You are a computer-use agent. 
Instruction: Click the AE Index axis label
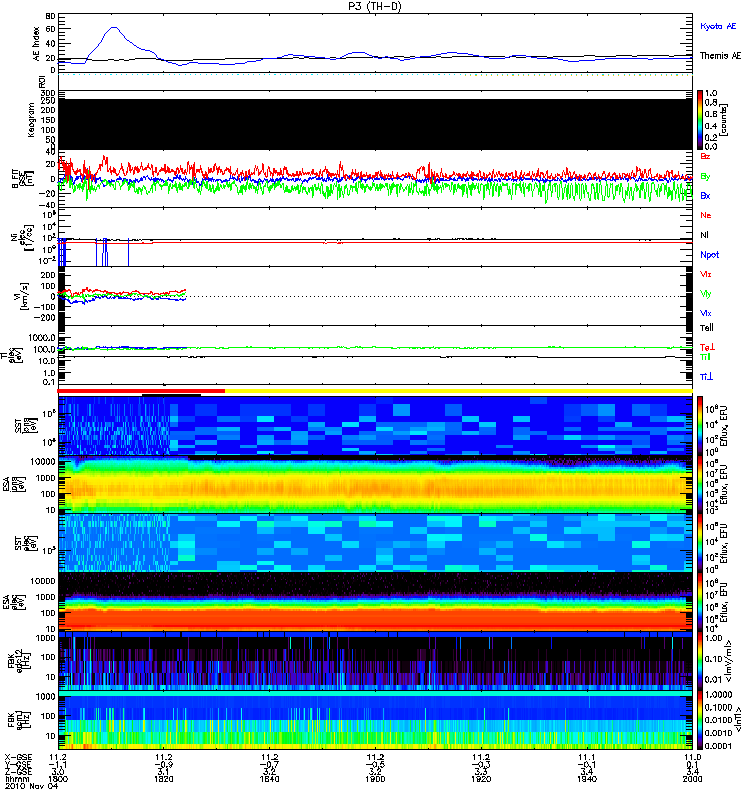pyautogui.click(x=36, y=43)
